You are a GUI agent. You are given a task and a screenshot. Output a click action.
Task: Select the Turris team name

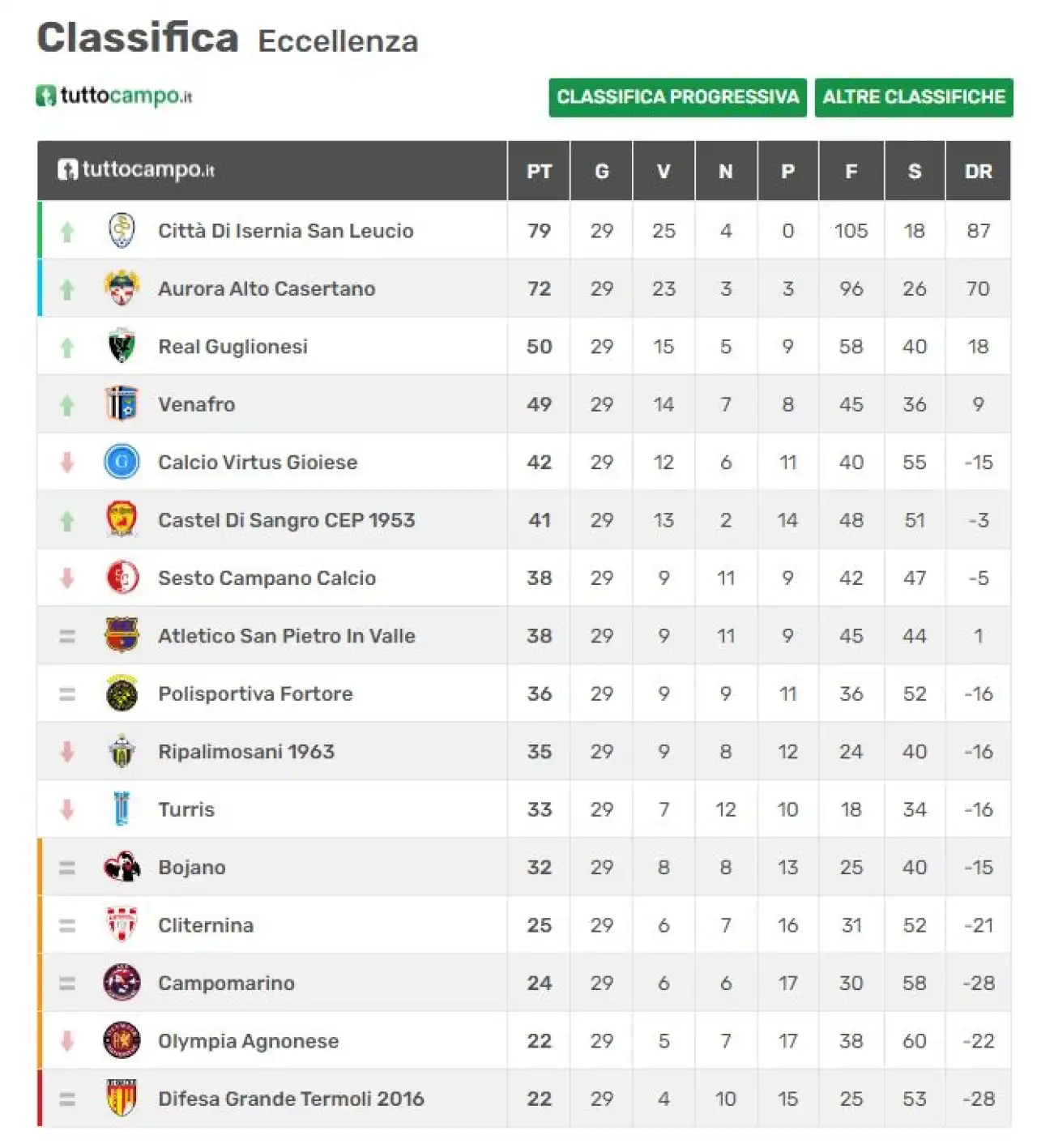(186, 809)
